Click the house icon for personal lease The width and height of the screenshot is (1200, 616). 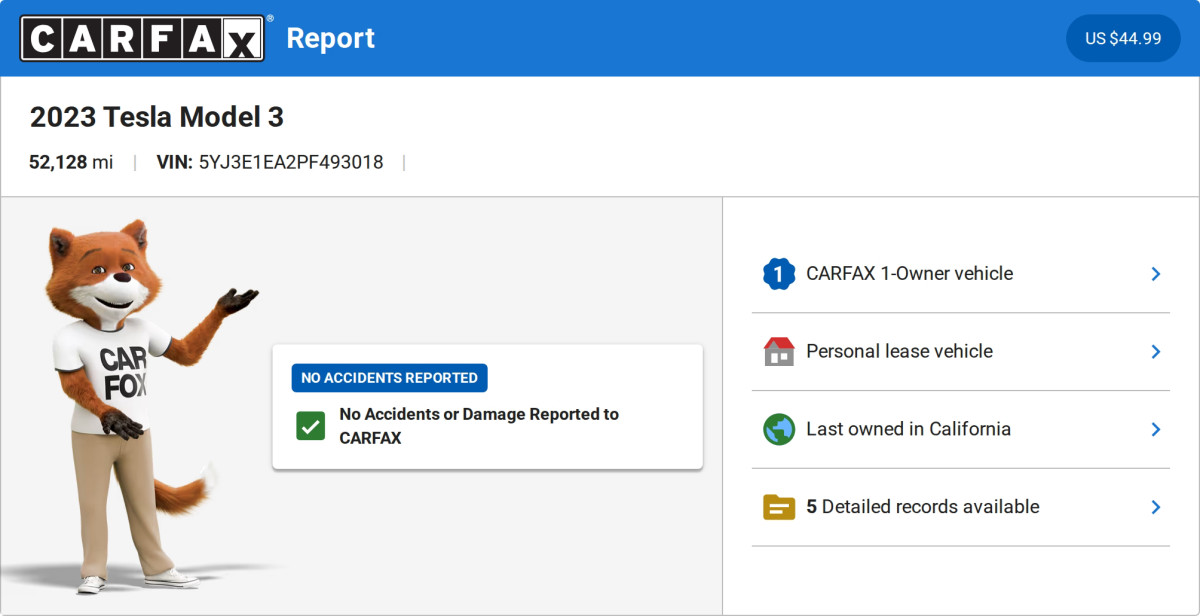point(778,352)
